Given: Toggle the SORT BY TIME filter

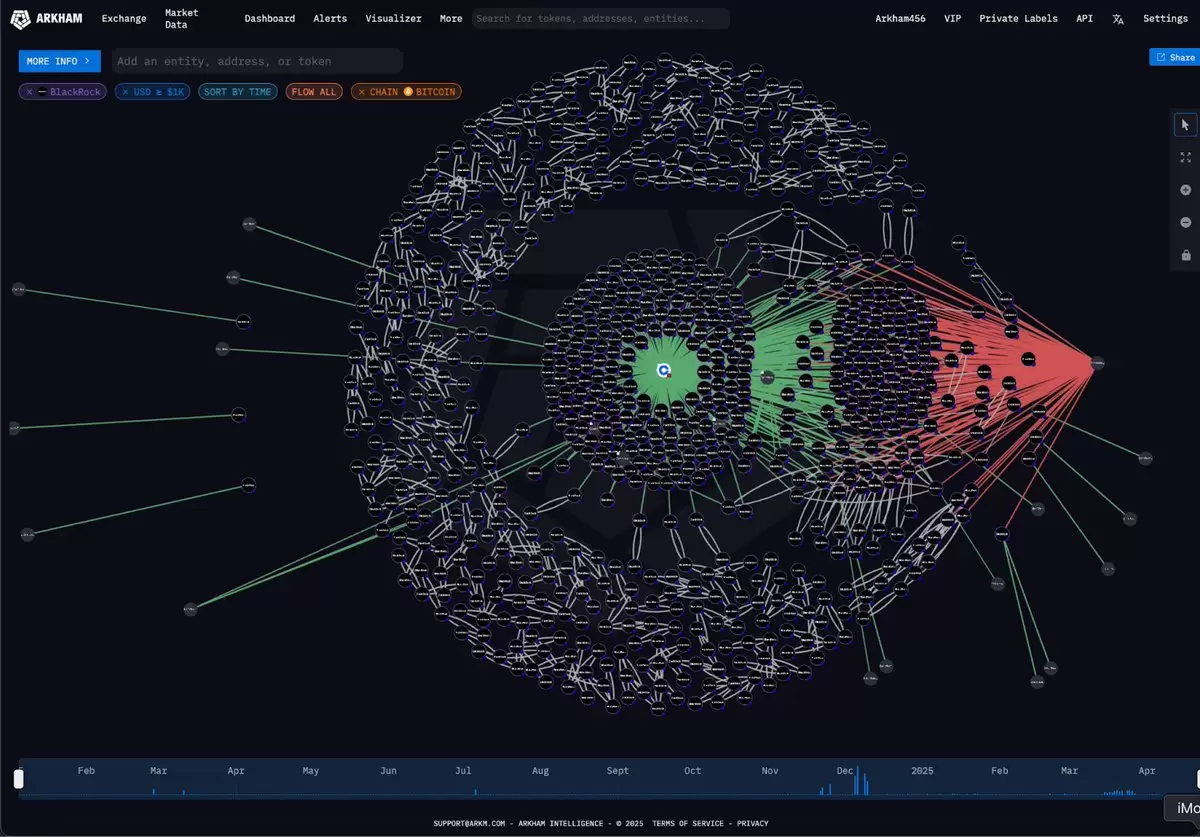Looking at the screenshot, I should pyautogui.click(x=237, y=92).
